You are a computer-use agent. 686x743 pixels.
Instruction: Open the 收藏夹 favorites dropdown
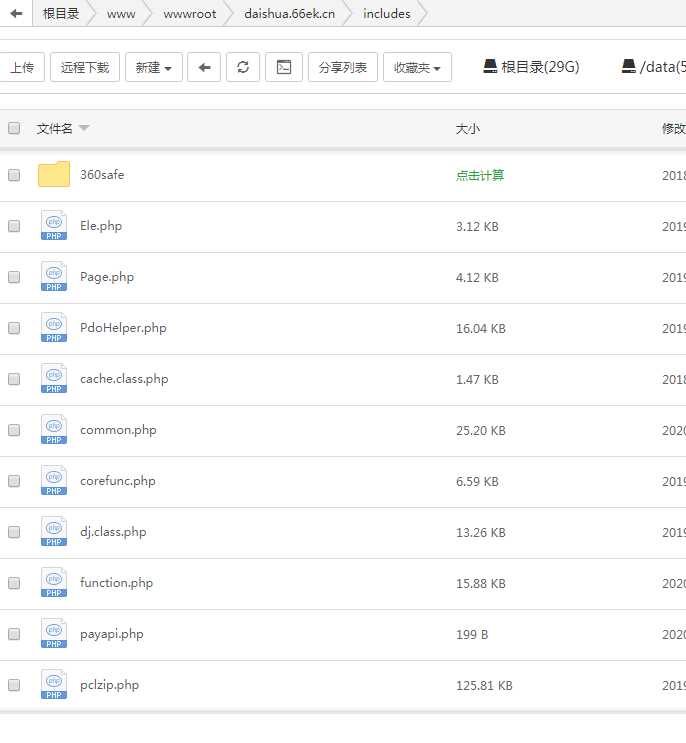pos(417,67)
